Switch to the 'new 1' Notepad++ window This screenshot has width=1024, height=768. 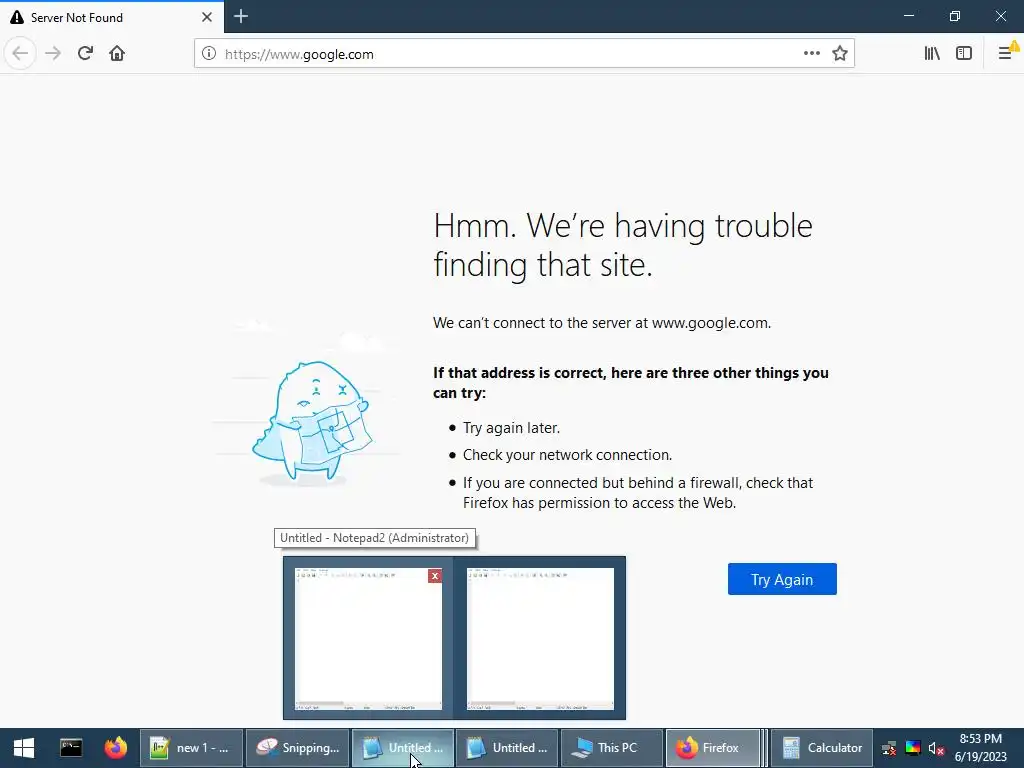[x=191, y=748]
